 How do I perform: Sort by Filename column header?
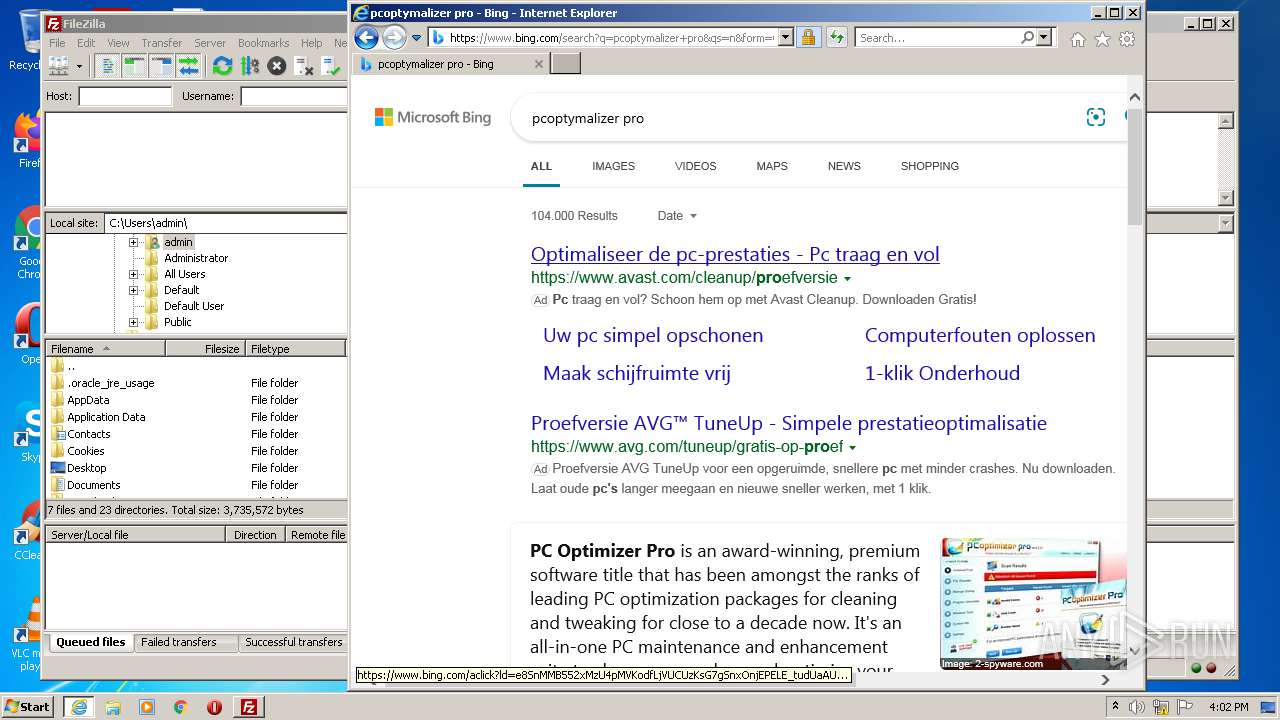pos(105,349)
